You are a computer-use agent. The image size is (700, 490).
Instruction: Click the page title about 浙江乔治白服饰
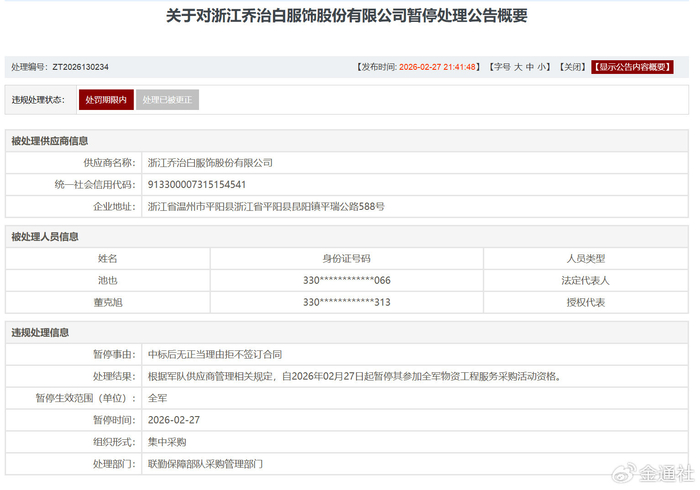click(x=347, y=16)
